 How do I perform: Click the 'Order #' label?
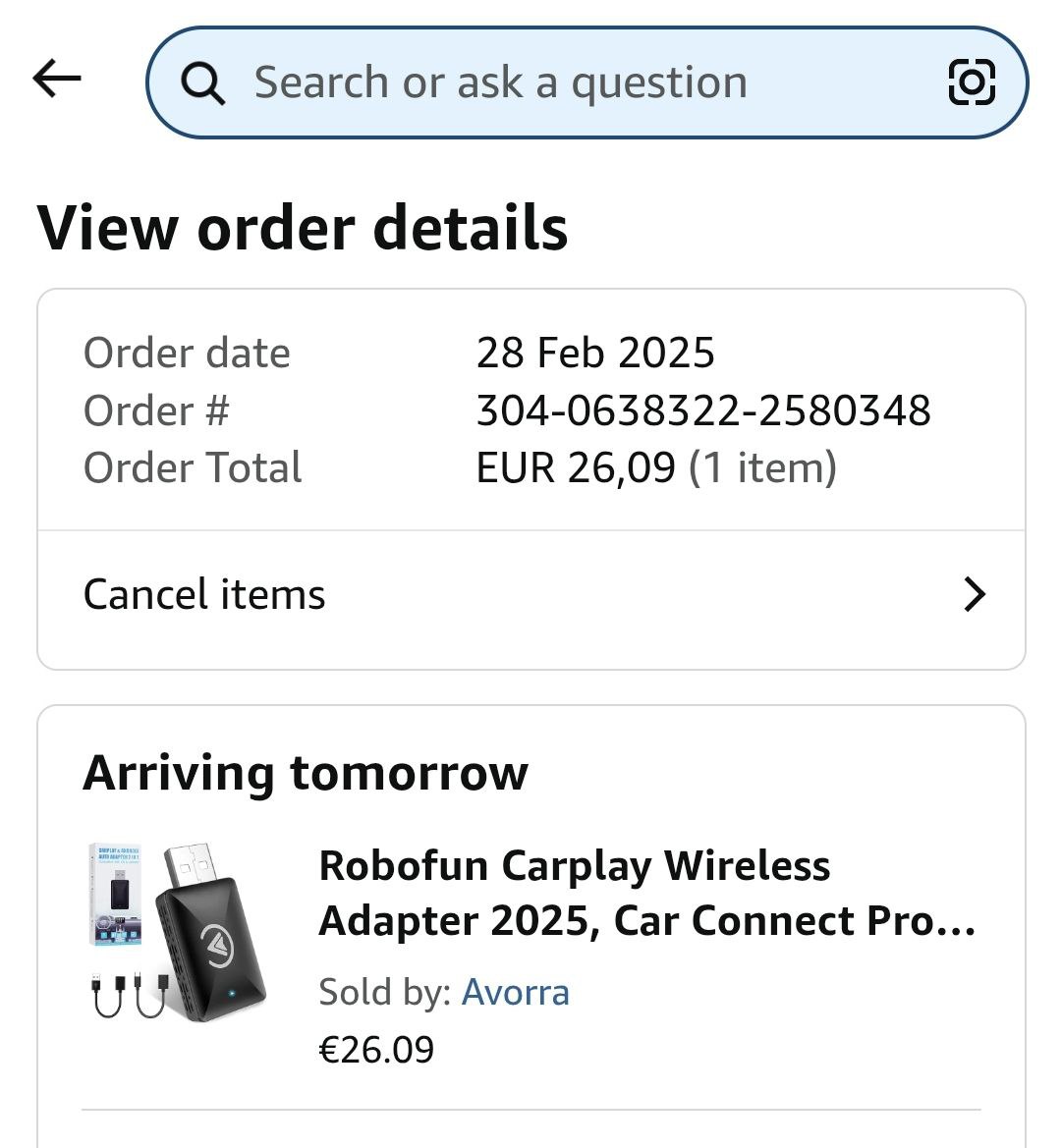(x=156, y=410)
